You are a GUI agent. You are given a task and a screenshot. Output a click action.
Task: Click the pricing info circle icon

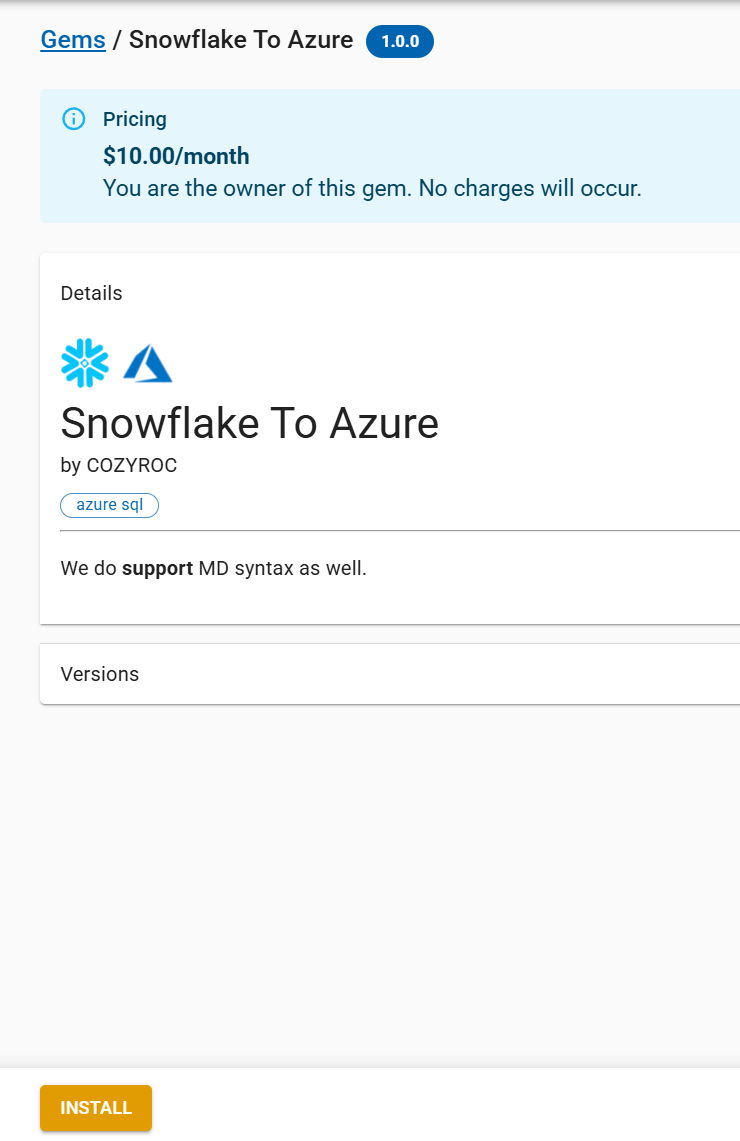coord(74,119)
